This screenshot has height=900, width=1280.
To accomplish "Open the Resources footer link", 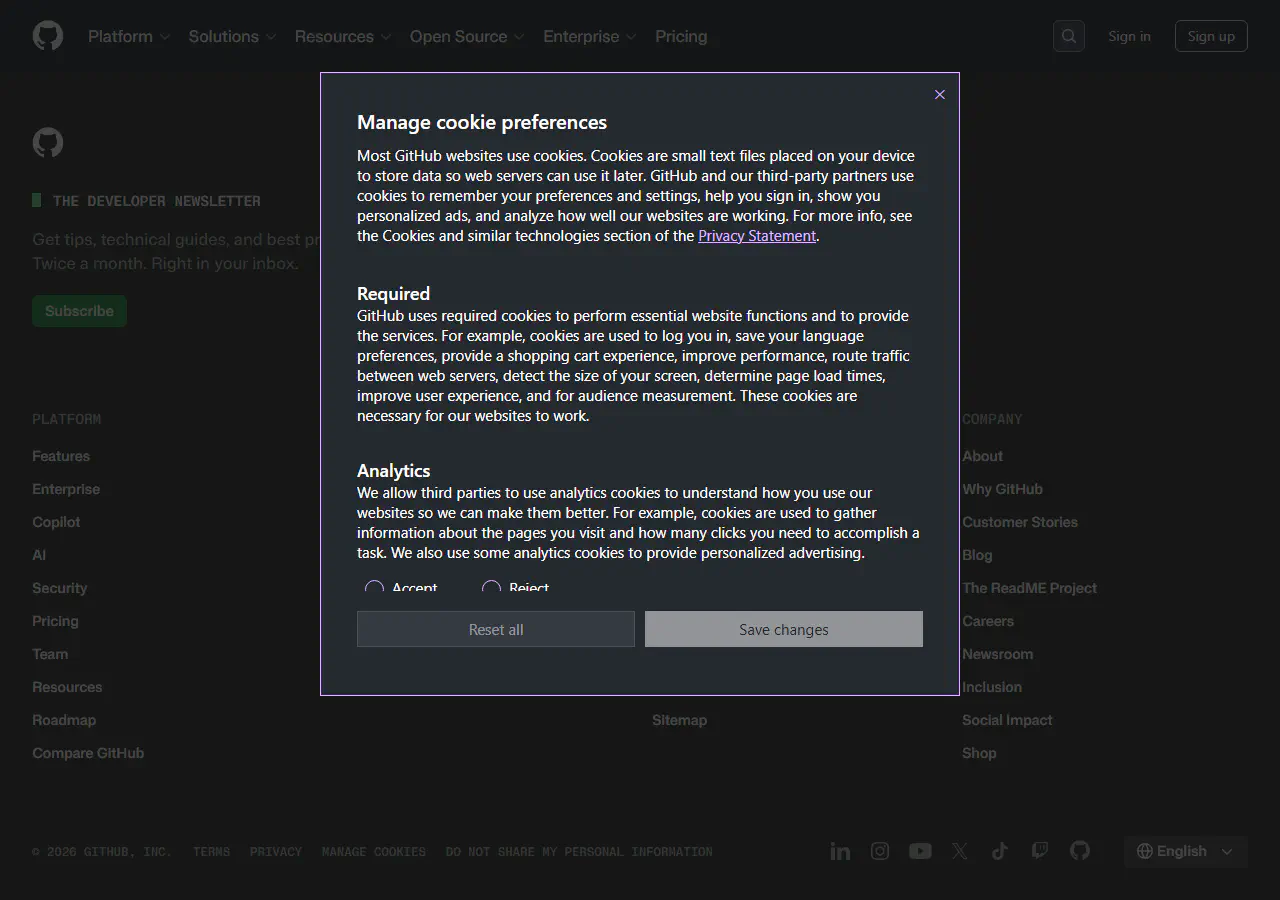I will tap(67, 687).
